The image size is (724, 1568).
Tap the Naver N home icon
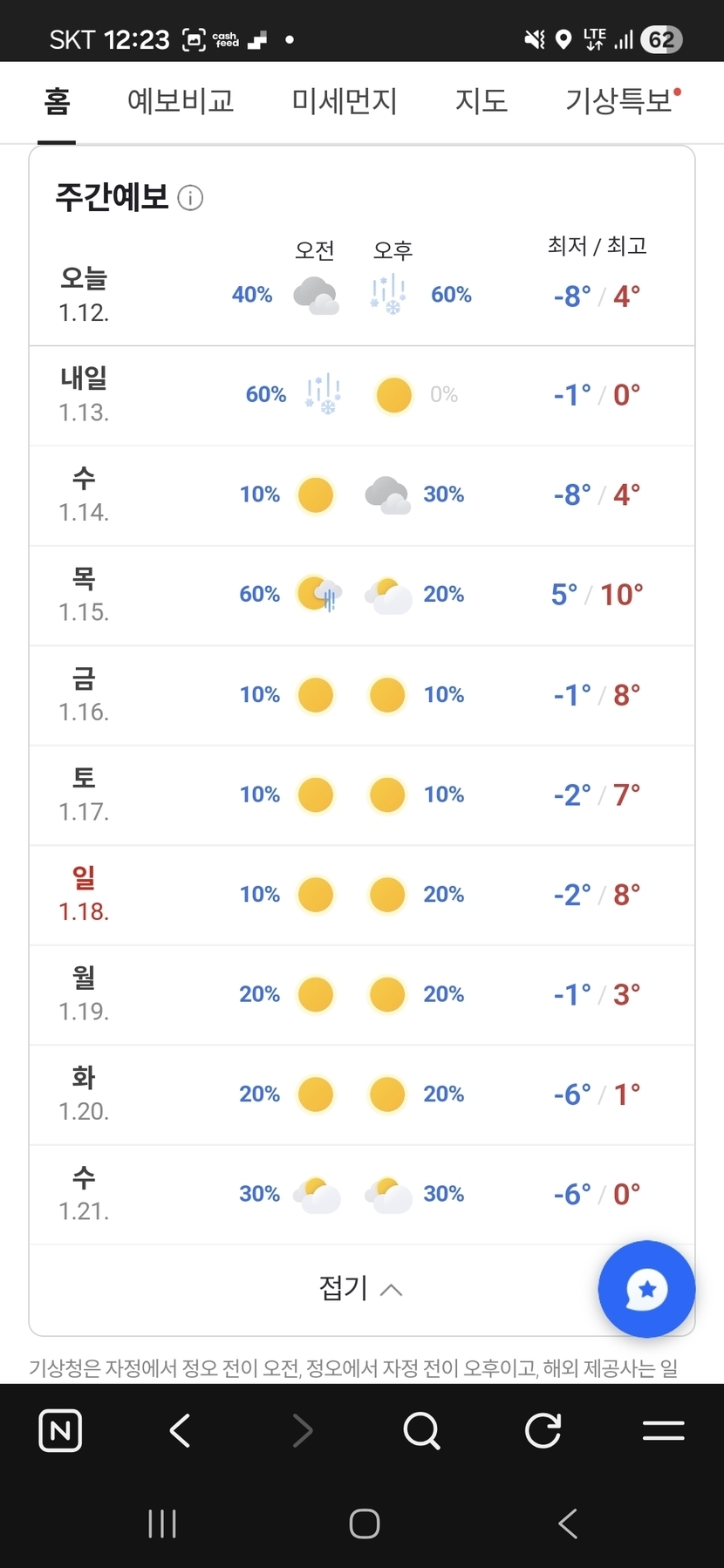click(60, 1430)
